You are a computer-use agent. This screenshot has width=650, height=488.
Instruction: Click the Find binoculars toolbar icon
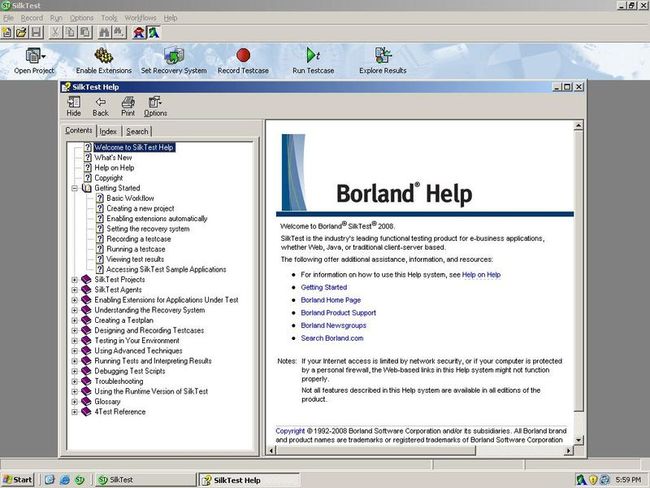[x=104, y=32]
